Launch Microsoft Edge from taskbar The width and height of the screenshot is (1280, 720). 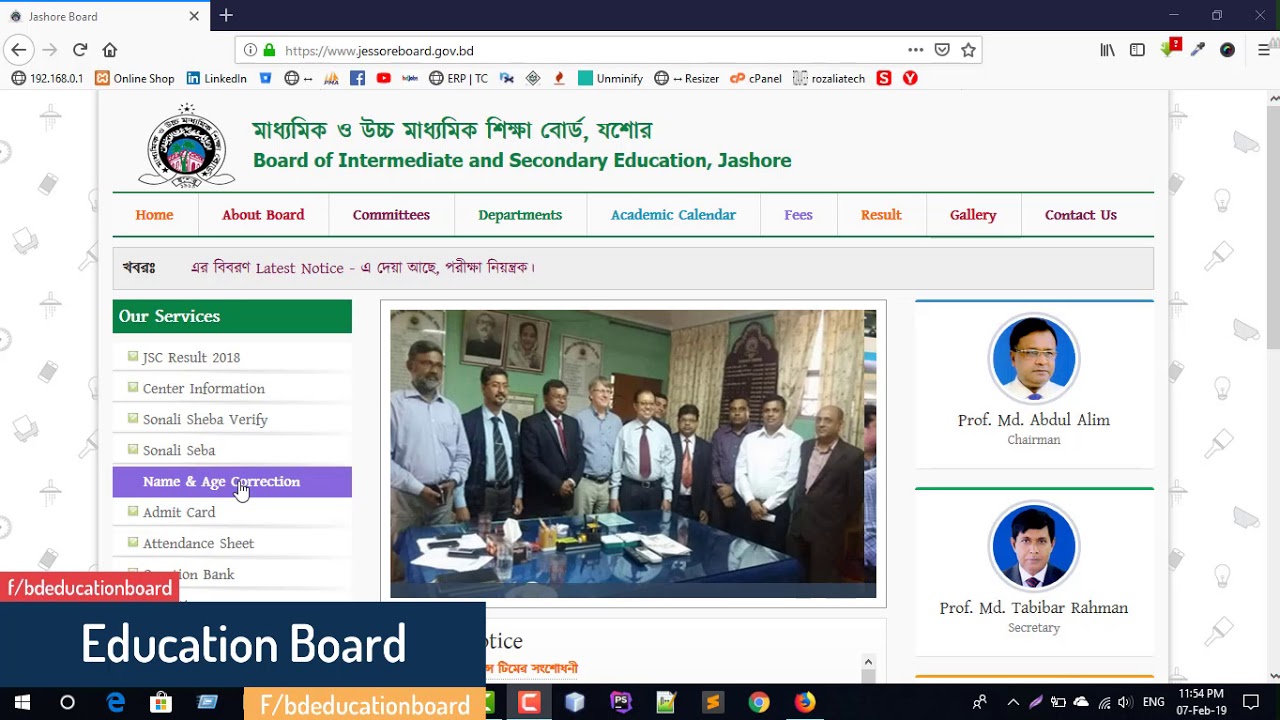[116, 702]
